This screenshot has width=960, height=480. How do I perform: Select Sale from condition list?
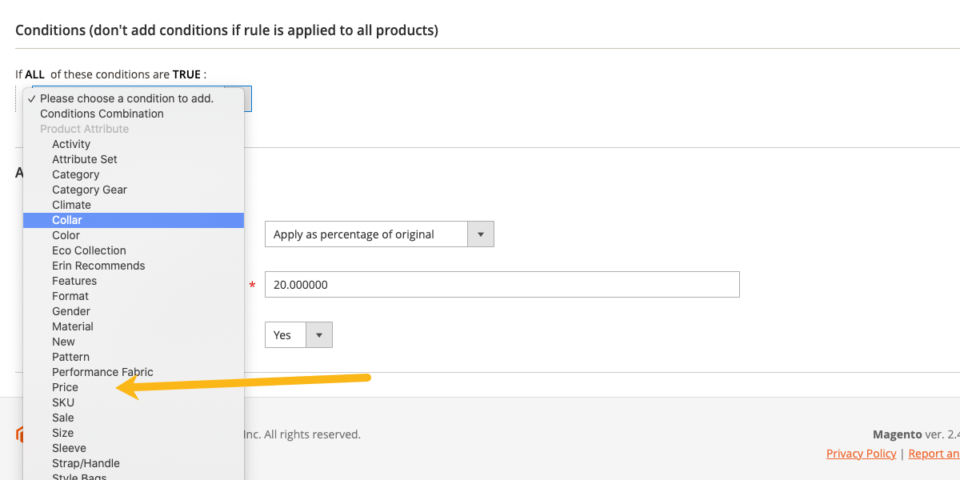[x=63, y=417]
